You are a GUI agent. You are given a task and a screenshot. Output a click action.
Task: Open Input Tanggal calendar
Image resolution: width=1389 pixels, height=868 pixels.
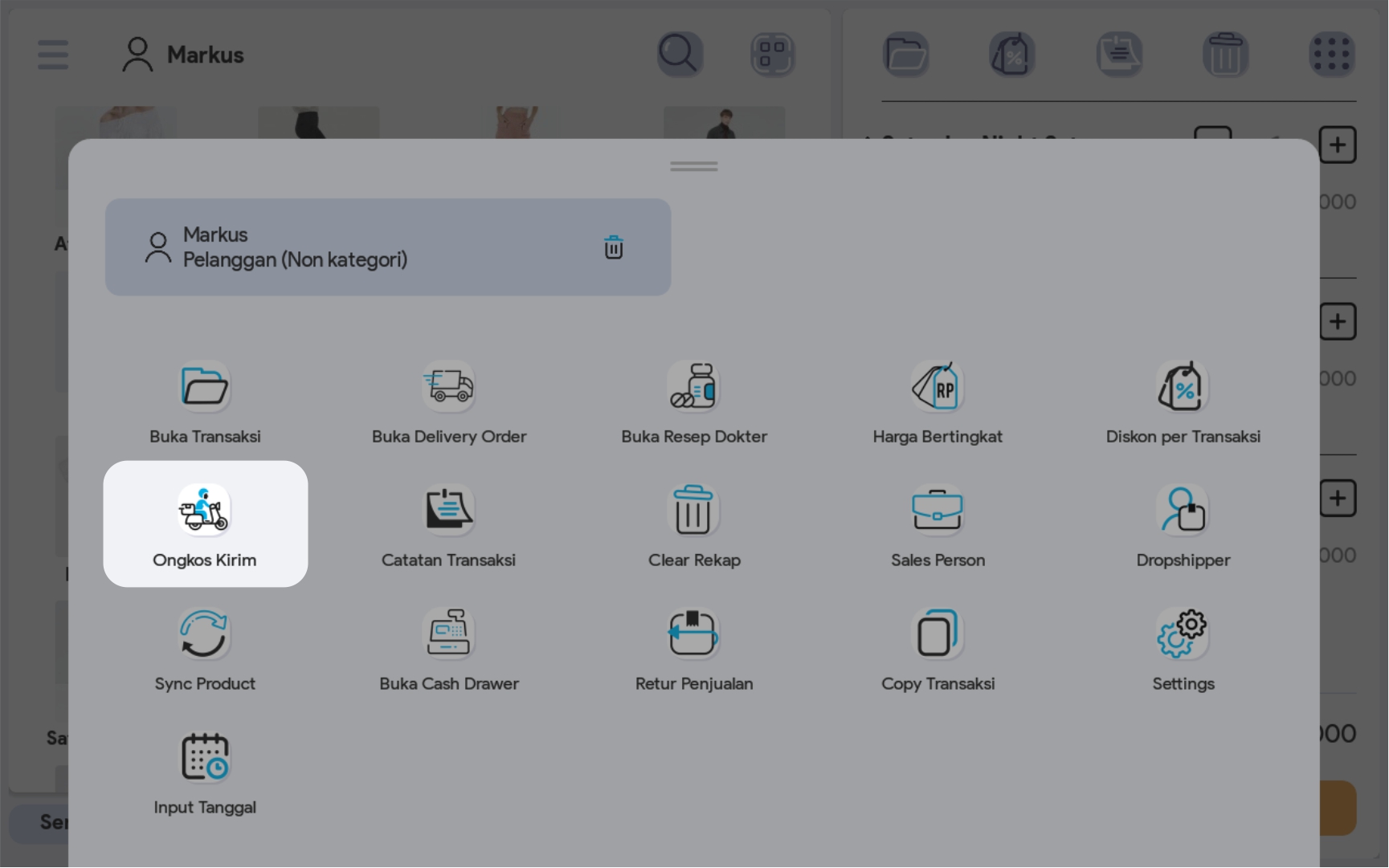pyautogui.click(x=205, y=758)
